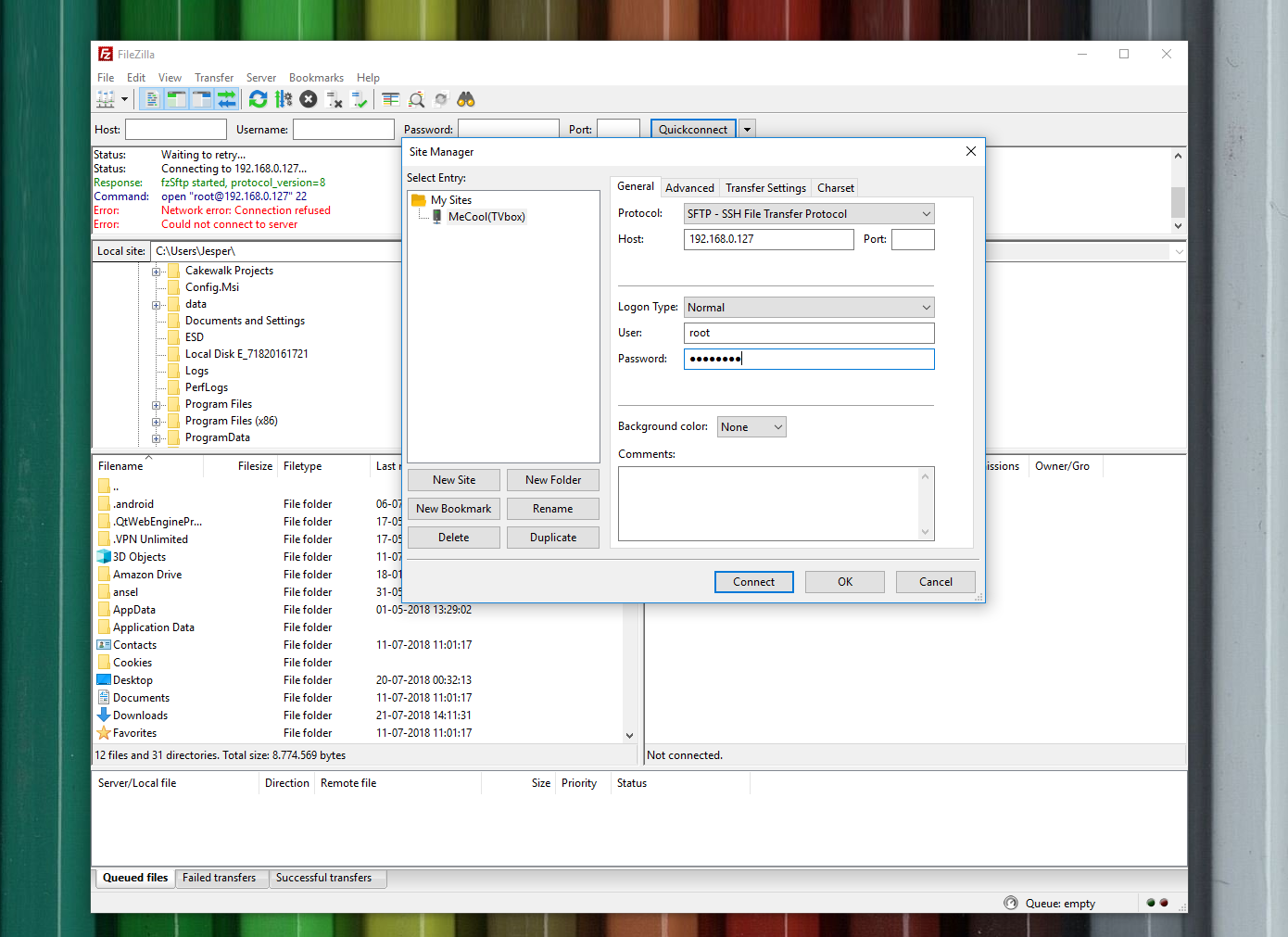This screenshot has height=937, width=1288.
Task: Click OK in Site Manager
Action: 845,582
